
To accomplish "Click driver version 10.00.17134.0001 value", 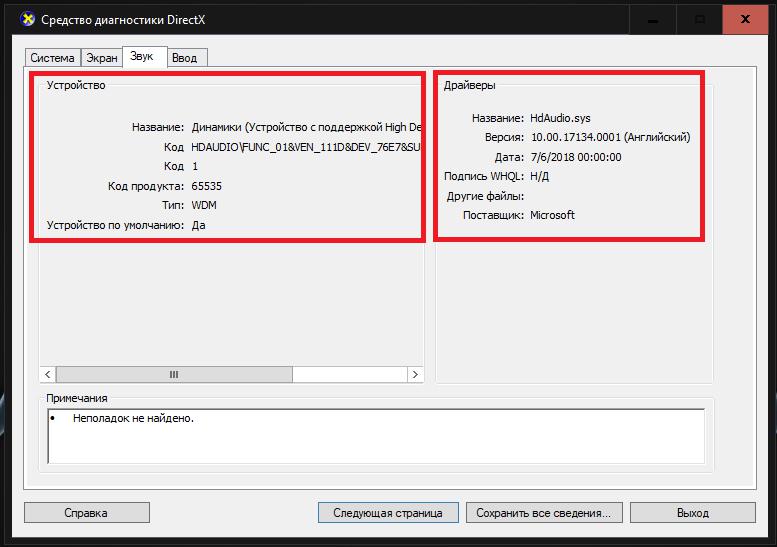I will click(x=610, y=137).
